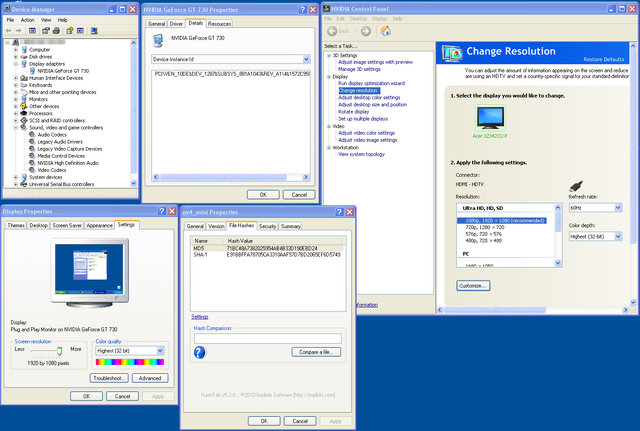Select the MD5 hash row
The height and width of the screenshot is (431, 640).
coord(268,248)
